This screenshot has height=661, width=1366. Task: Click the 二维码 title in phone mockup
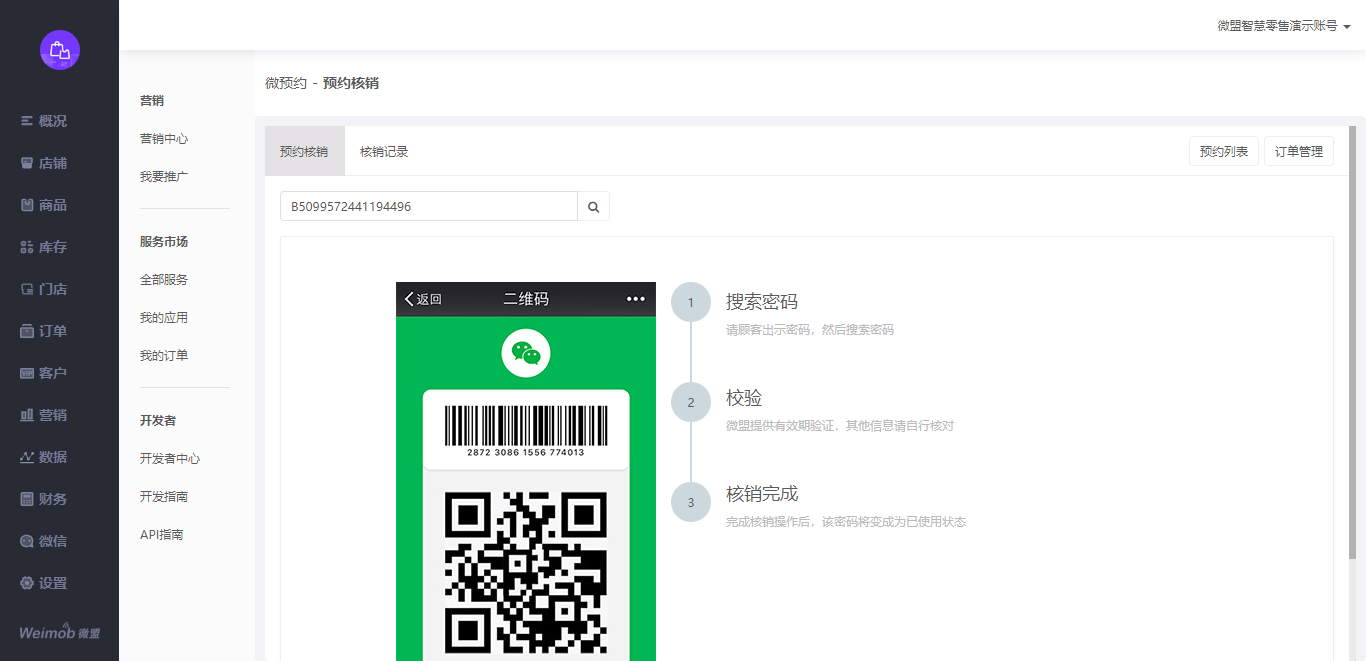tap(526, 299)
